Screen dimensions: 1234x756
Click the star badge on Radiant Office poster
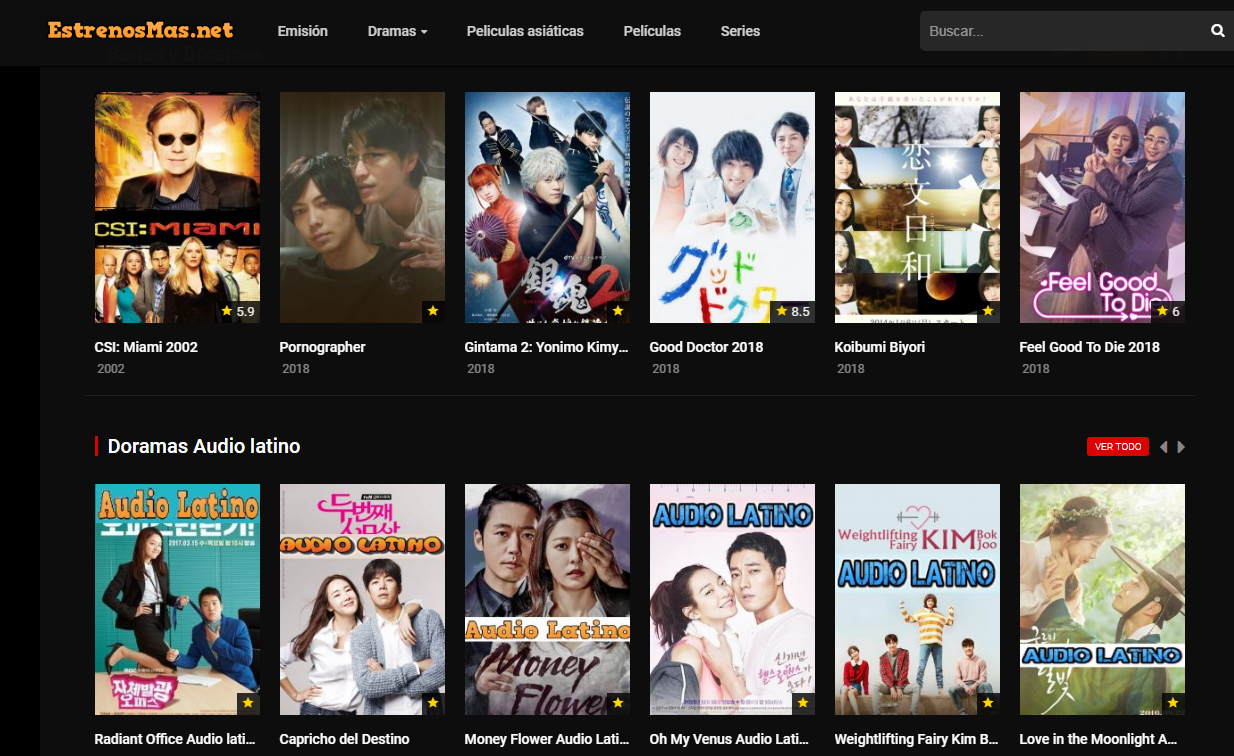[x=248, y=704]
